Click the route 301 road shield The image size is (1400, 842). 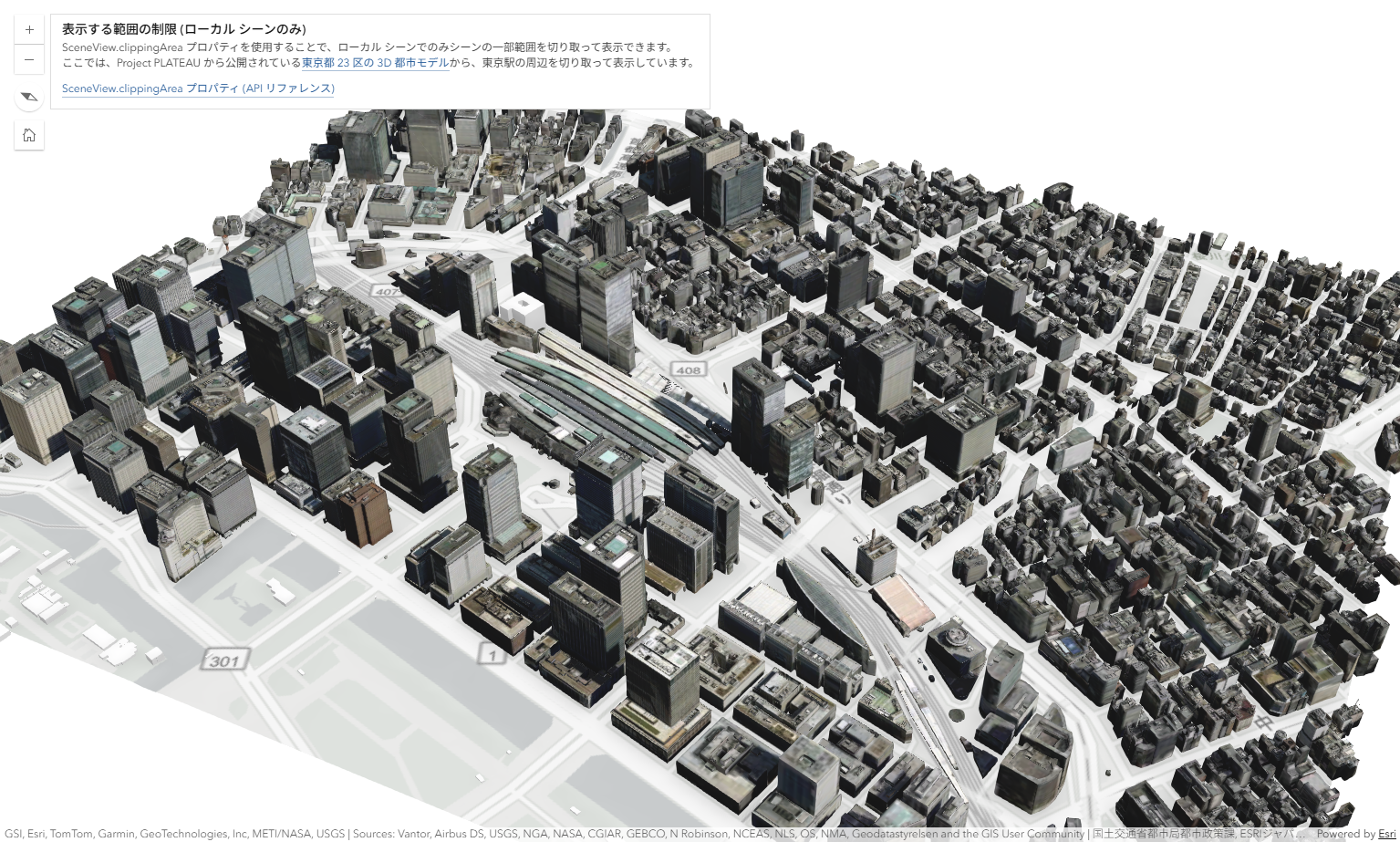[x=224, y=660]
